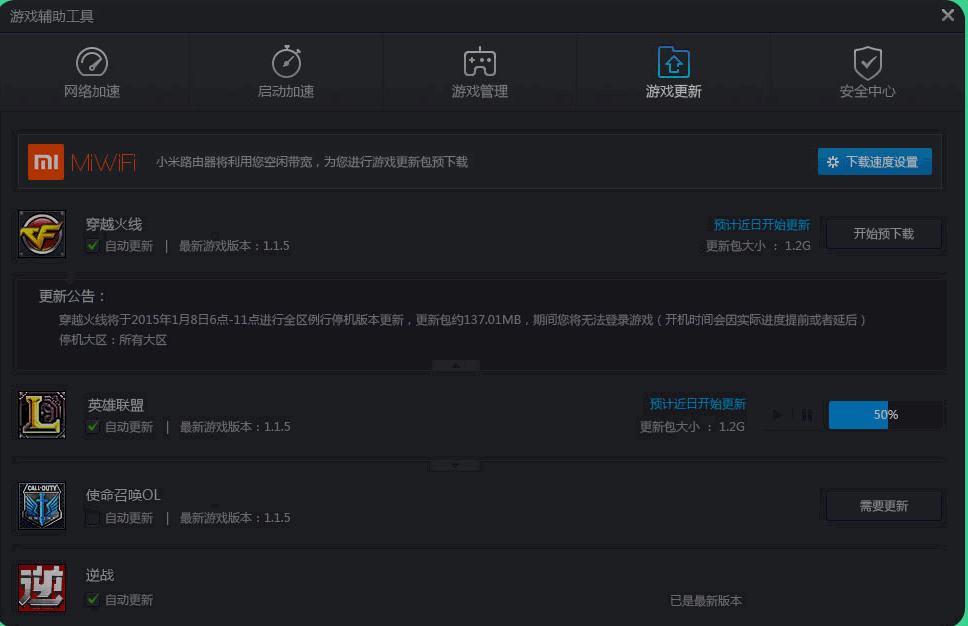Viewport: 968px width, 626px height.
Task: Close the 游戏辅助工具 window
Action: (x=948, y=15)
